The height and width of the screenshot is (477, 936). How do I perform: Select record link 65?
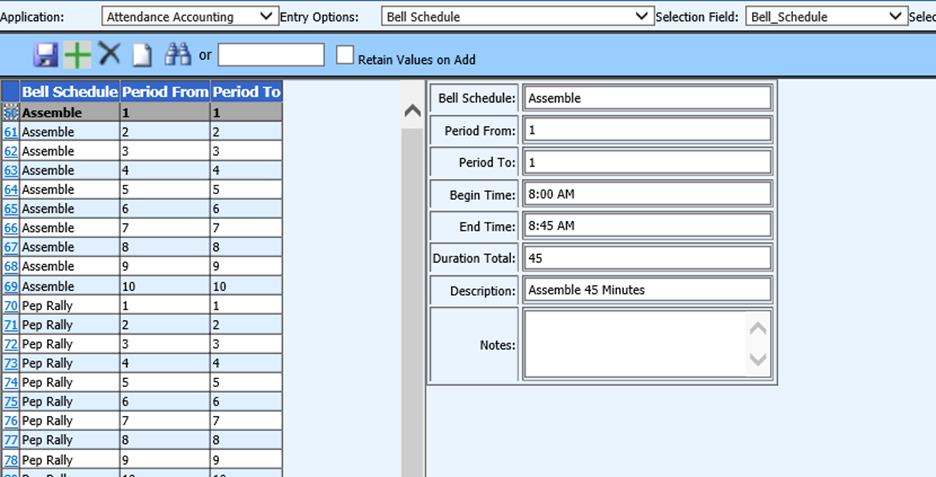(11, 209)
